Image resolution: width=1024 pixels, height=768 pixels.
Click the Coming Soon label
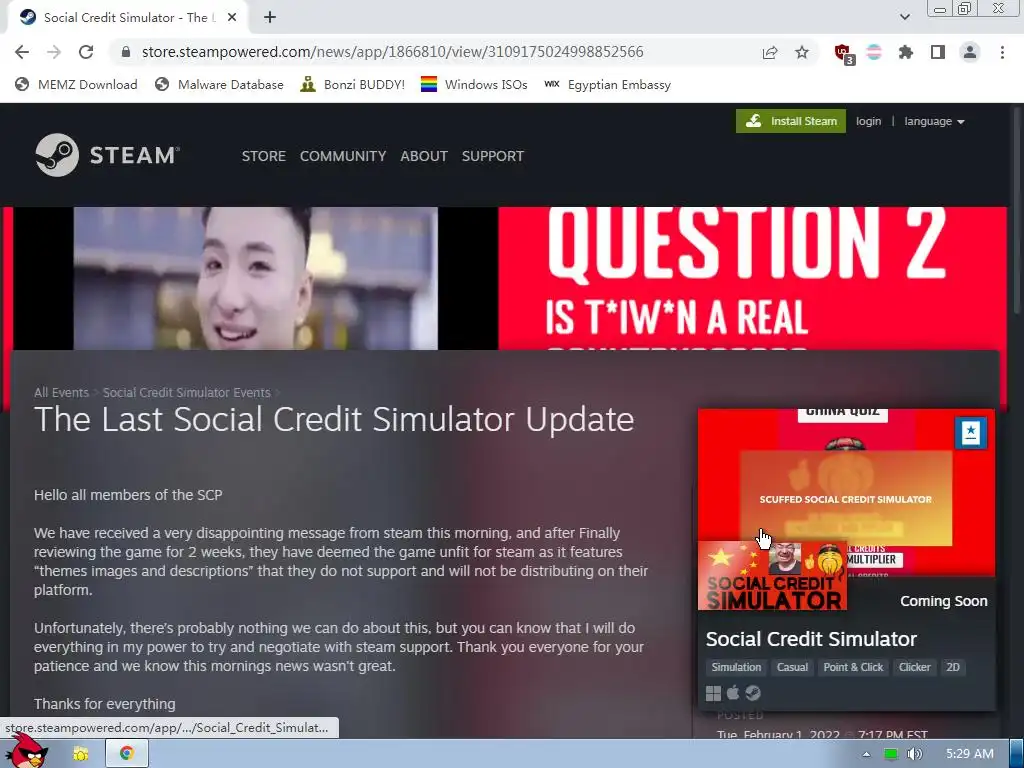click(x=944, y=601)
